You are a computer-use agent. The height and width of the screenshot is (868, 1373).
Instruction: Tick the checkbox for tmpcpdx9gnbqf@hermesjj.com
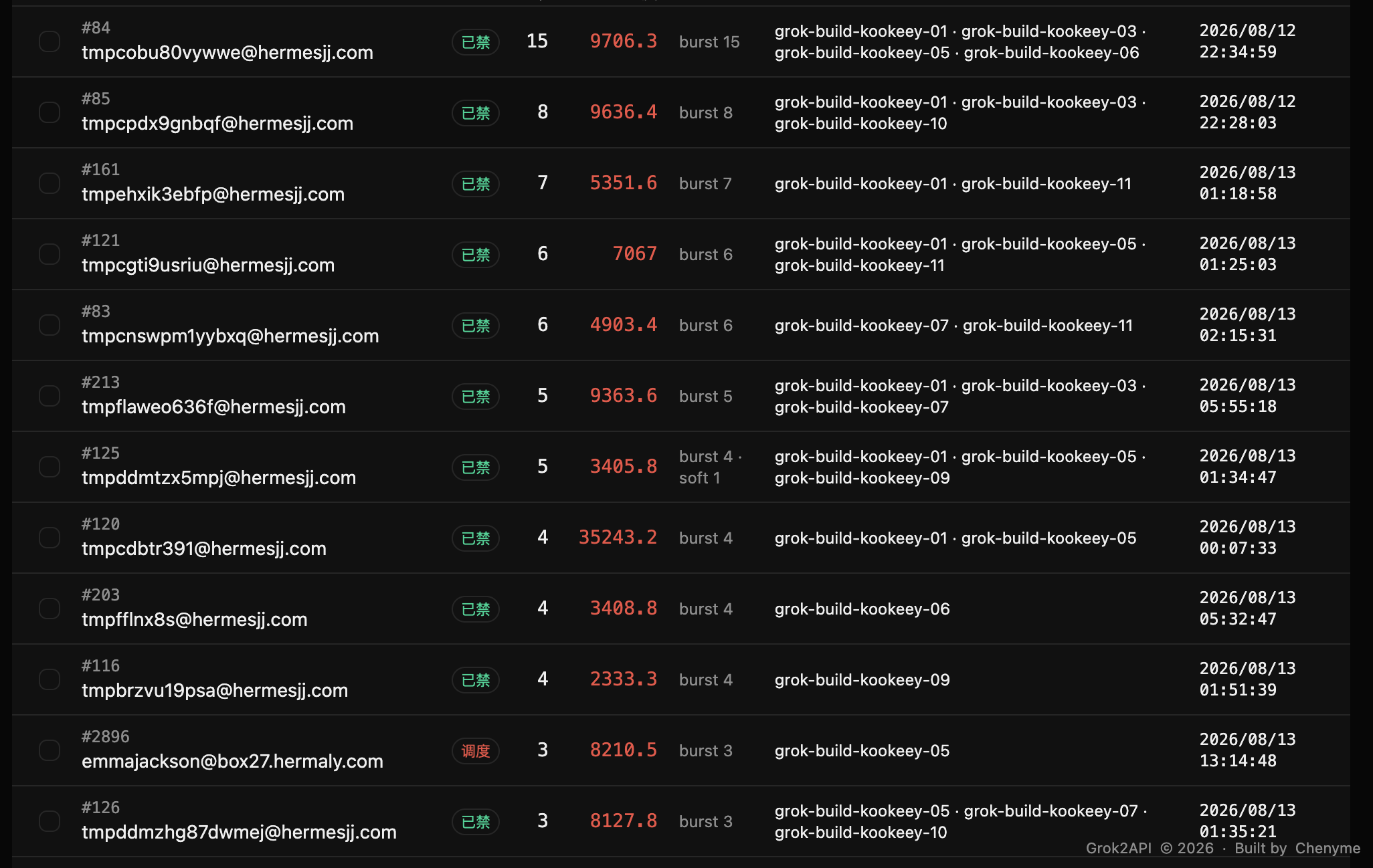click(50, 112)
